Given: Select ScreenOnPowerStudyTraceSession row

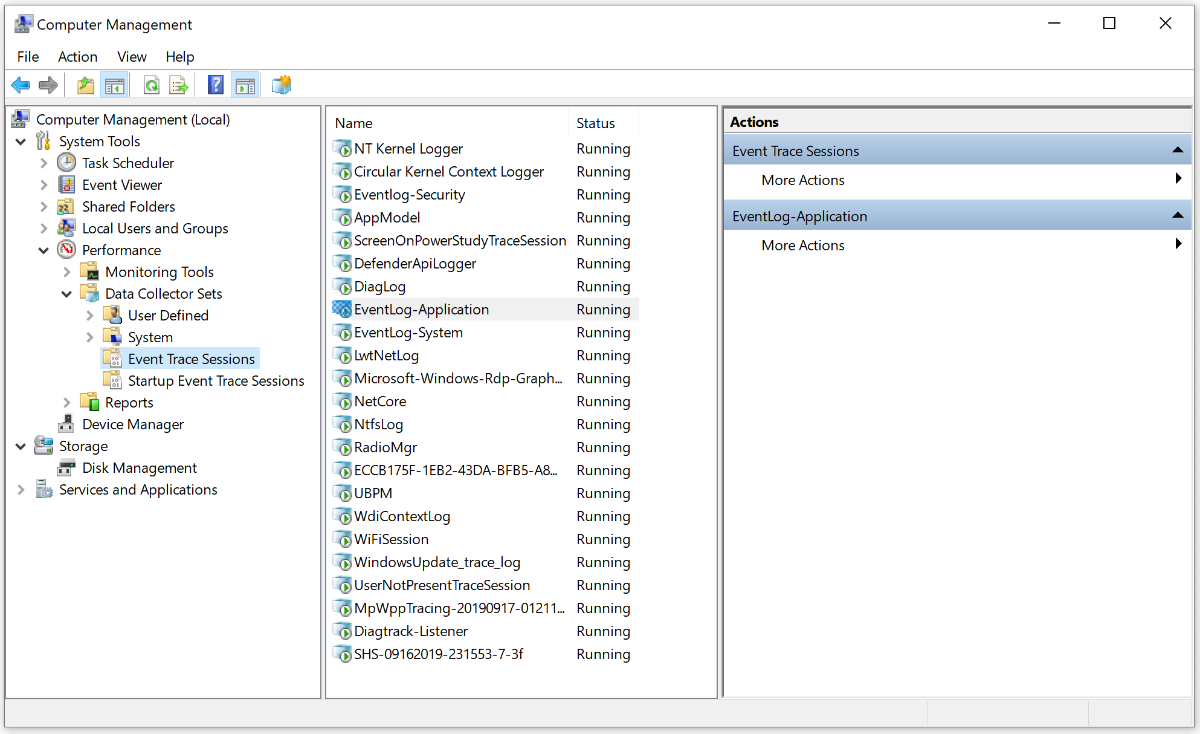Looking at the screenshot, I should click(x=484, y=240).
